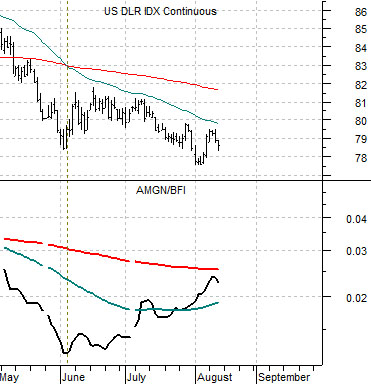The image size is (371, 384).
Task: Click the 0.02 ratio axis label
Action: (357, 298)
